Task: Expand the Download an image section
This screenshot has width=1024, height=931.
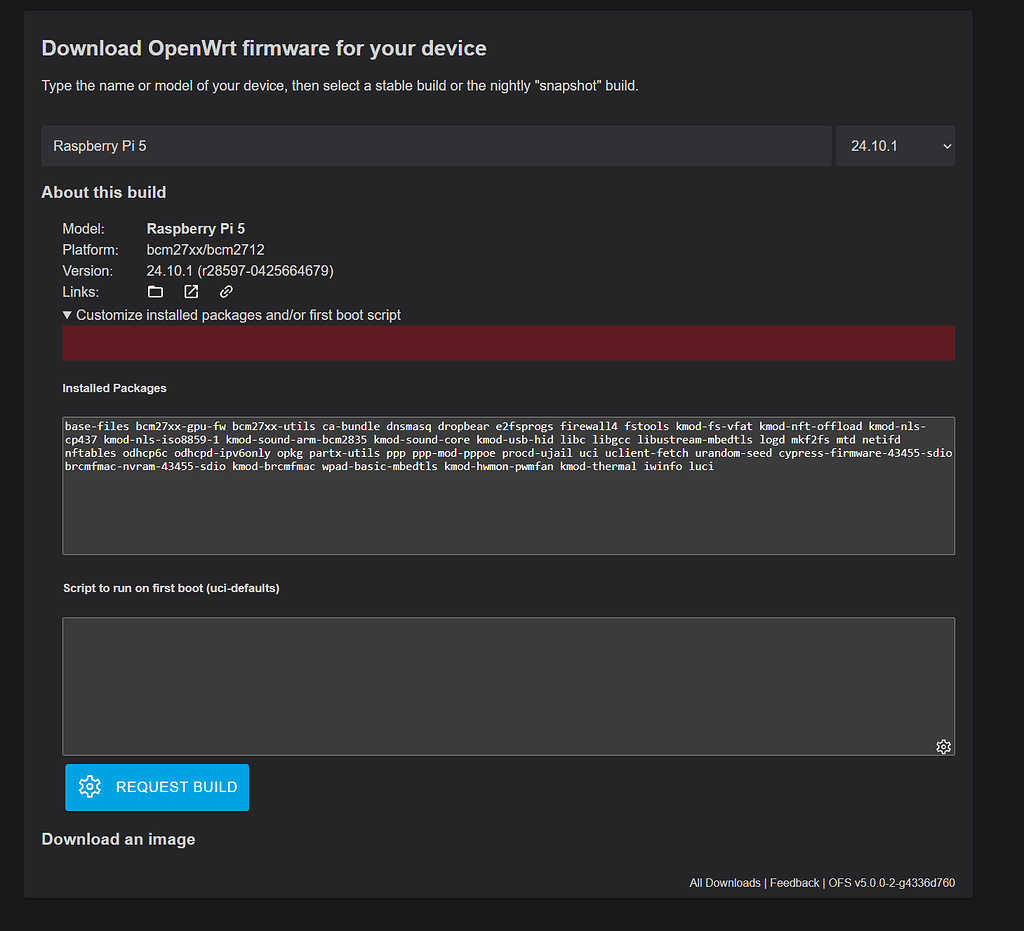Action: [x=118, y=839]
